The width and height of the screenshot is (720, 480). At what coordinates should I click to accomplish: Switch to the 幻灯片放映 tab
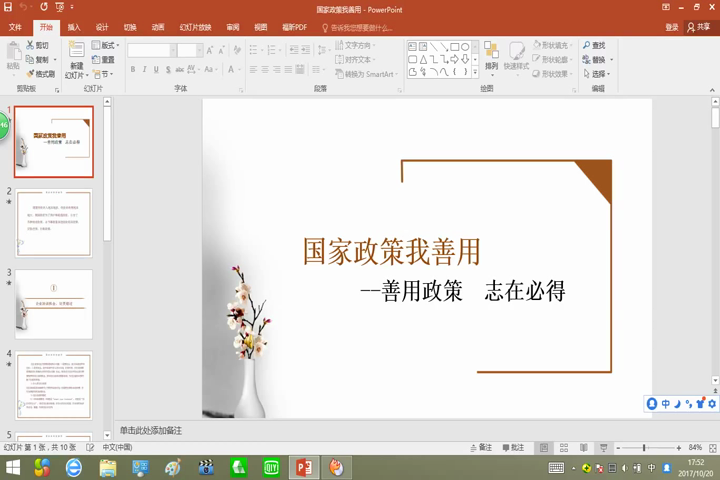tap(195, 27)
